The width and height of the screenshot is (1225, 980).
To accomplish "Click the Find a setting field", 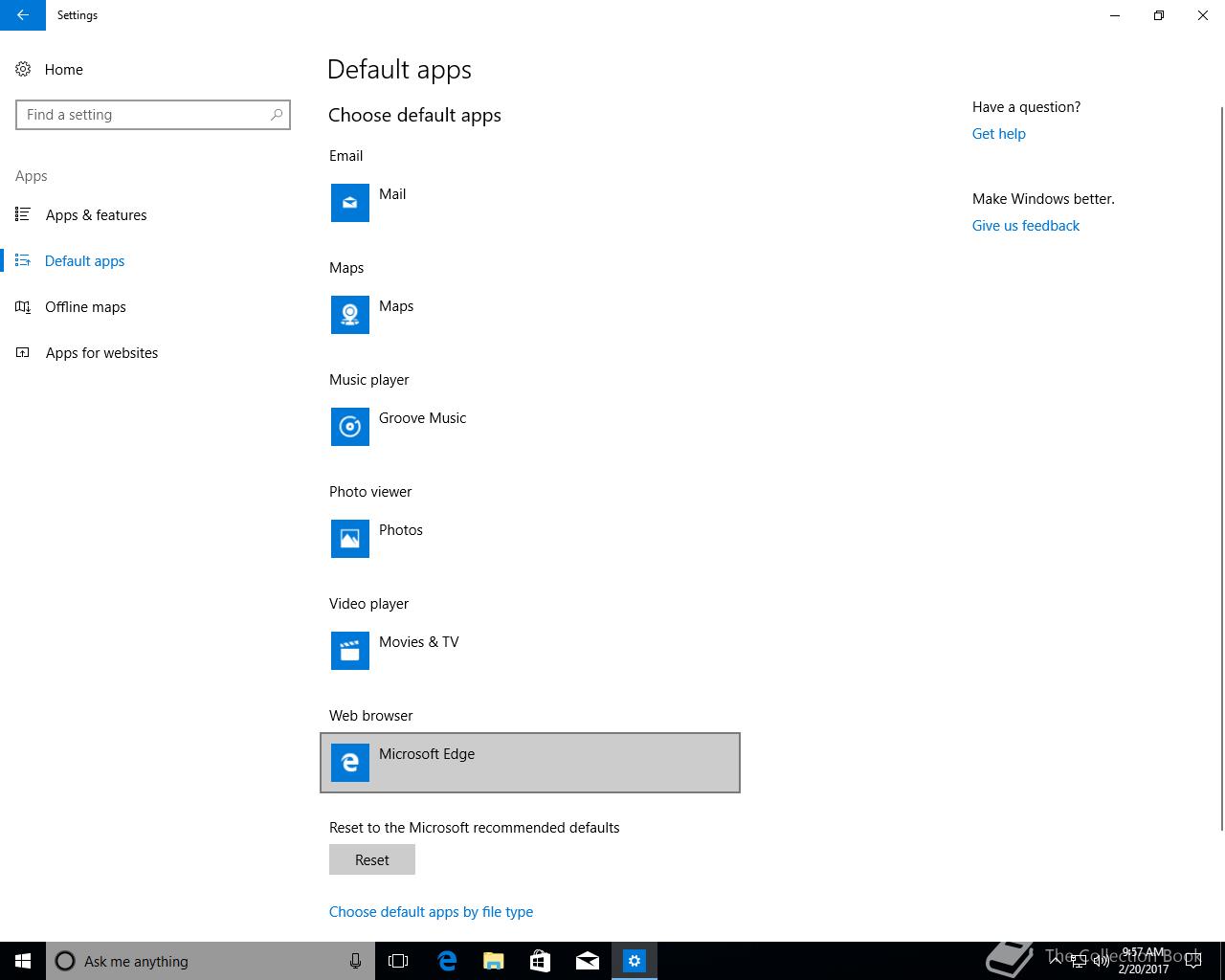I will [x=153, y=115].
